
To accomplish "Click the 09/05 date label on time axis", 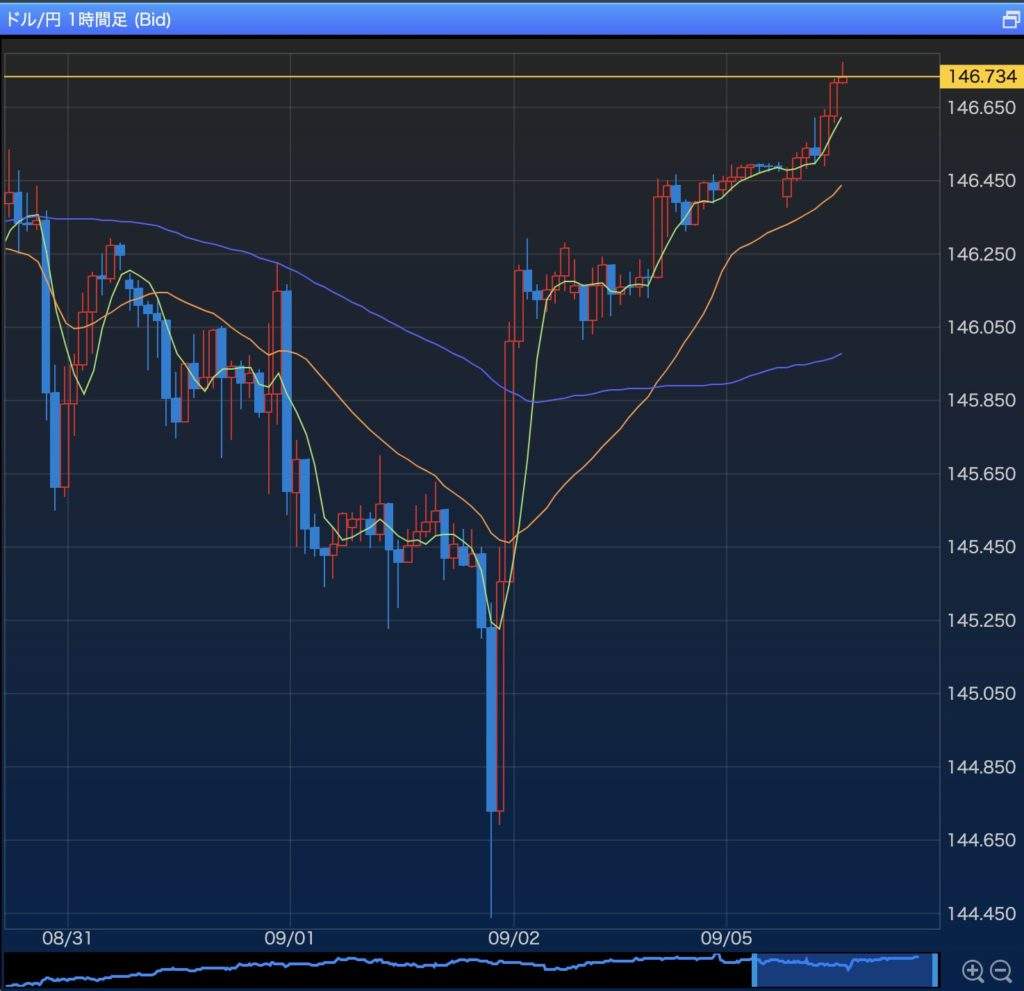I will [x=726, y=939].
